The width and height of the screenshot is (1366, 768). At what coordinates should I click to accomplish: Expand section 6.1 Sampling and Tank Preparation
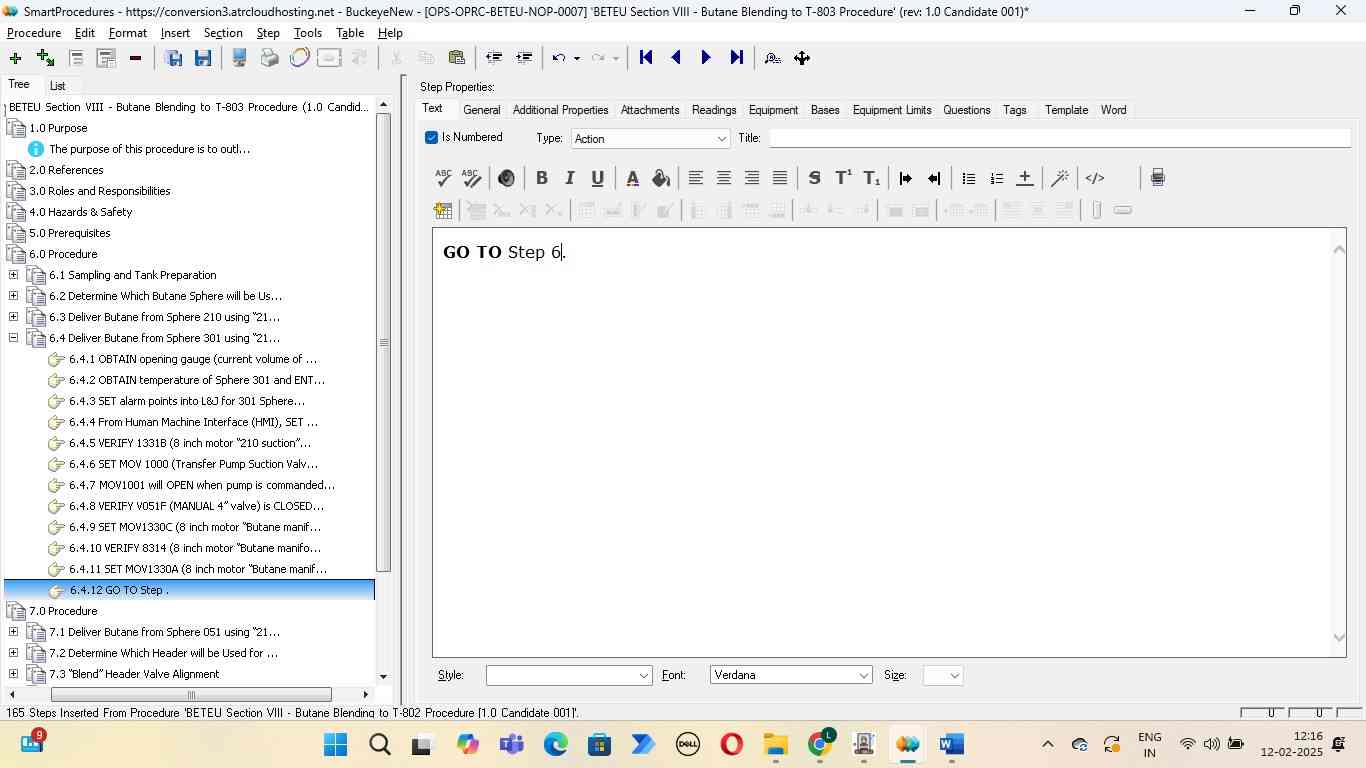click(13, 275)
